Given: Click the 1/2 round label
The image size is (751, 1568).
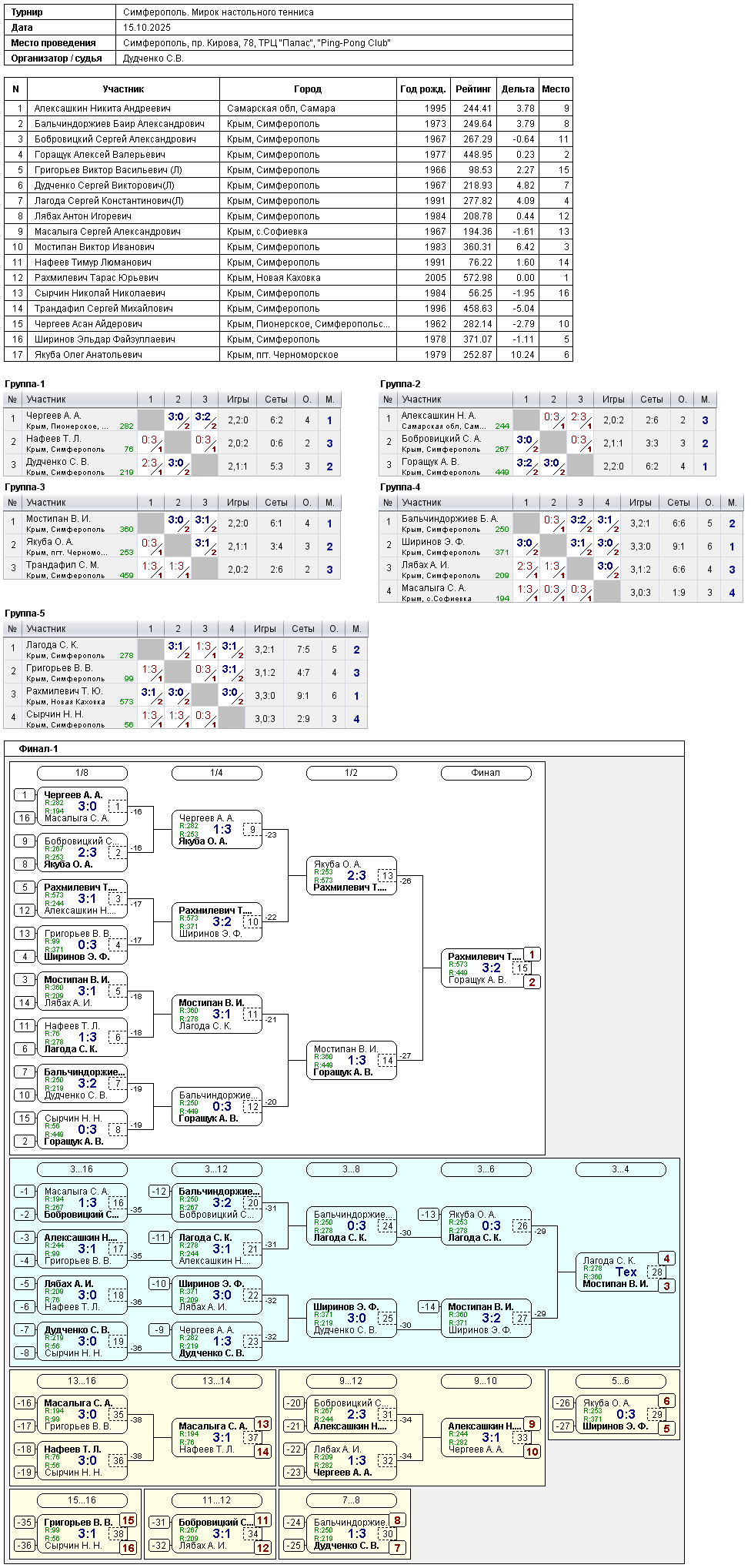Looking at the screenshot, I should tap(351, 773).
